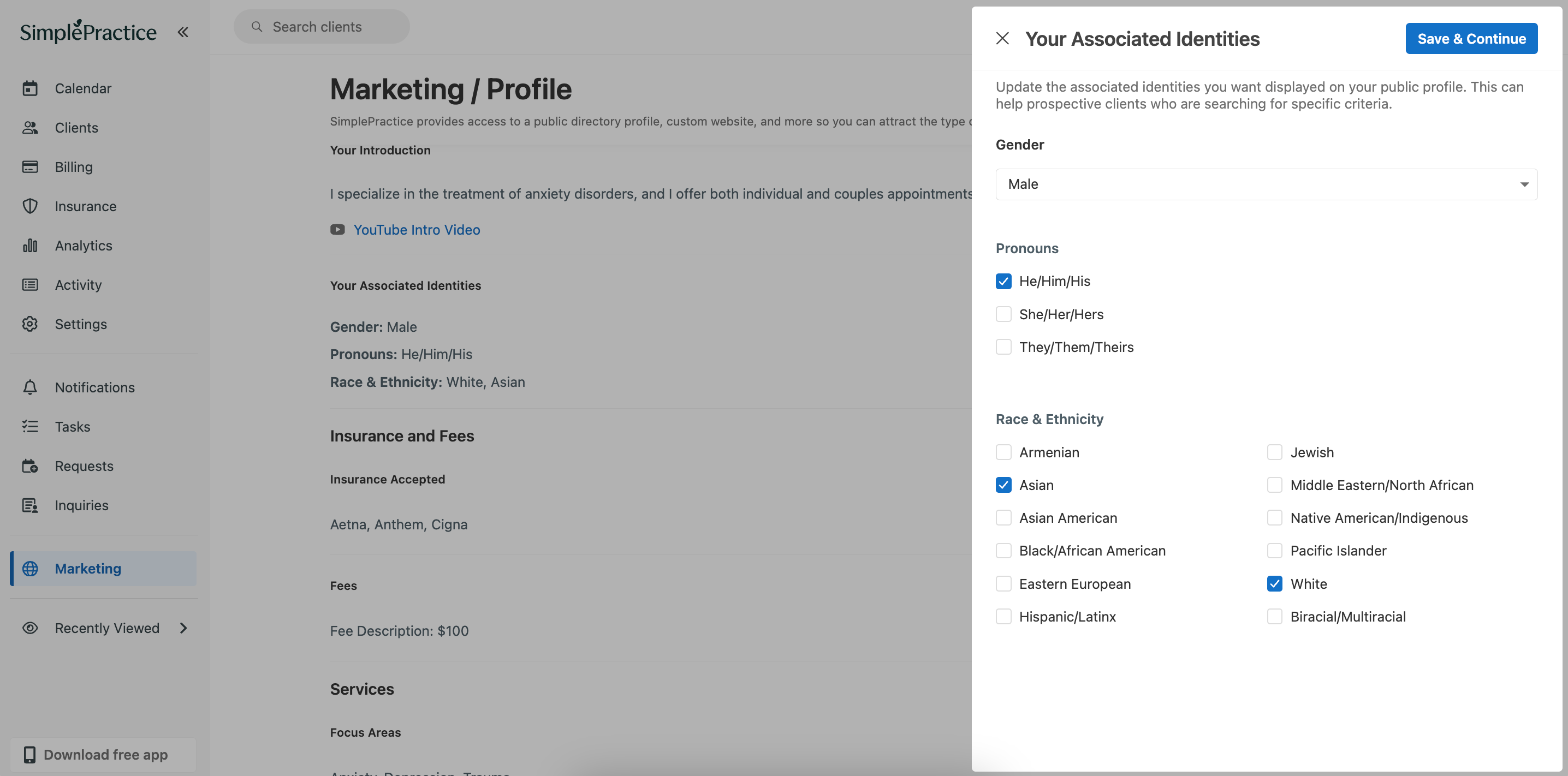Check the Biracial/Multiracial checkbox
Screen dimensions: 1568x776
(x=1275, y=617)
